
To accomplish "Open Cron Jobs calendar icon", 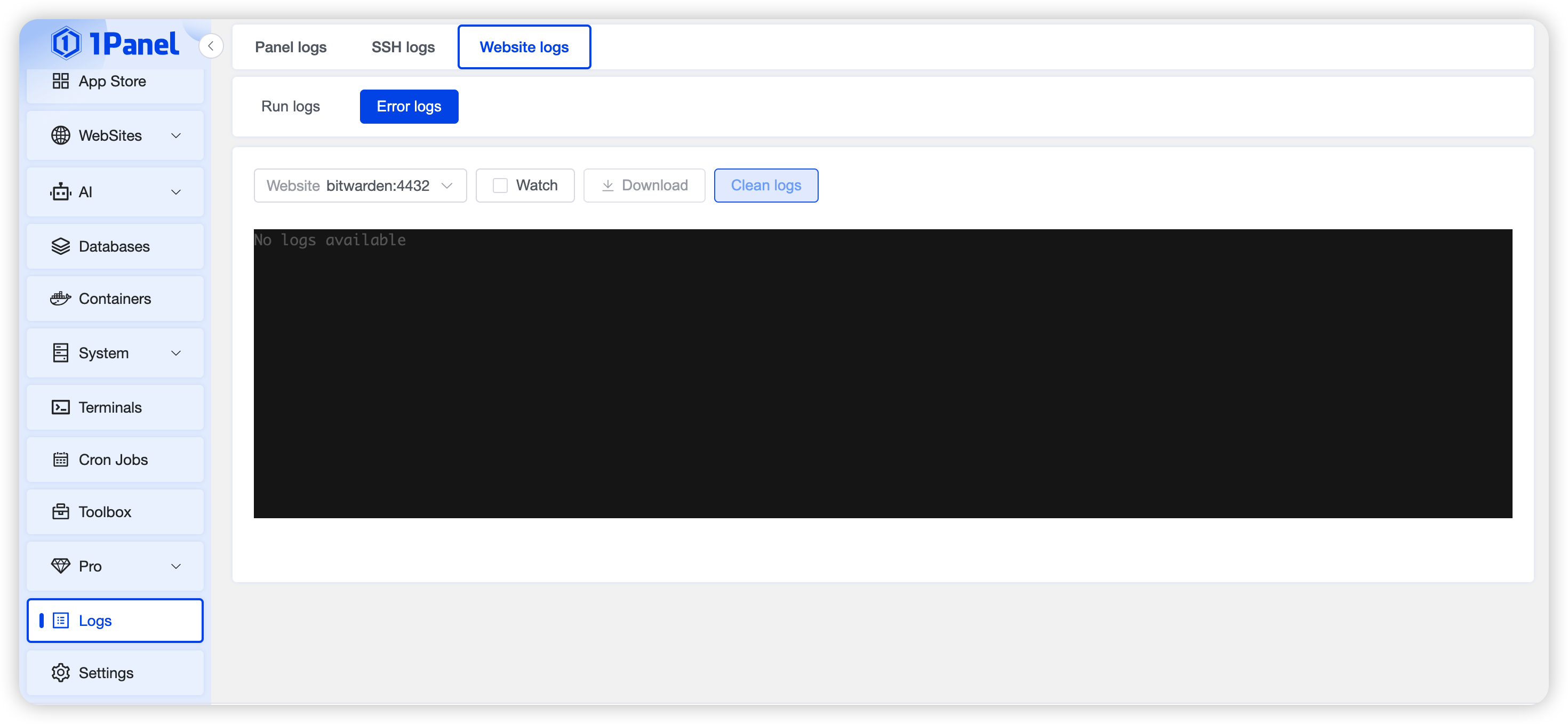I will [x=60, y=460].
